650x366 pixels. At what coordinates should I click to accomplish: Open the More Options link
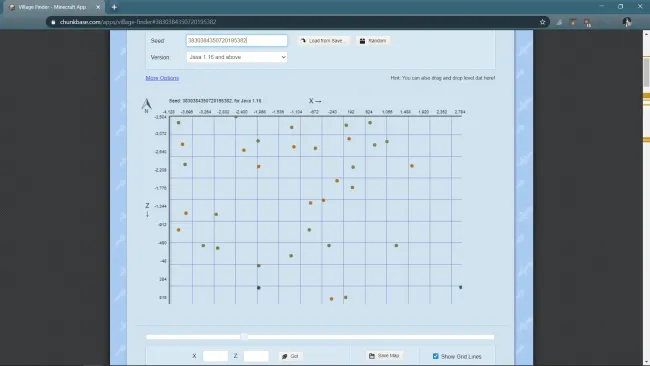[x=162, y=78]
